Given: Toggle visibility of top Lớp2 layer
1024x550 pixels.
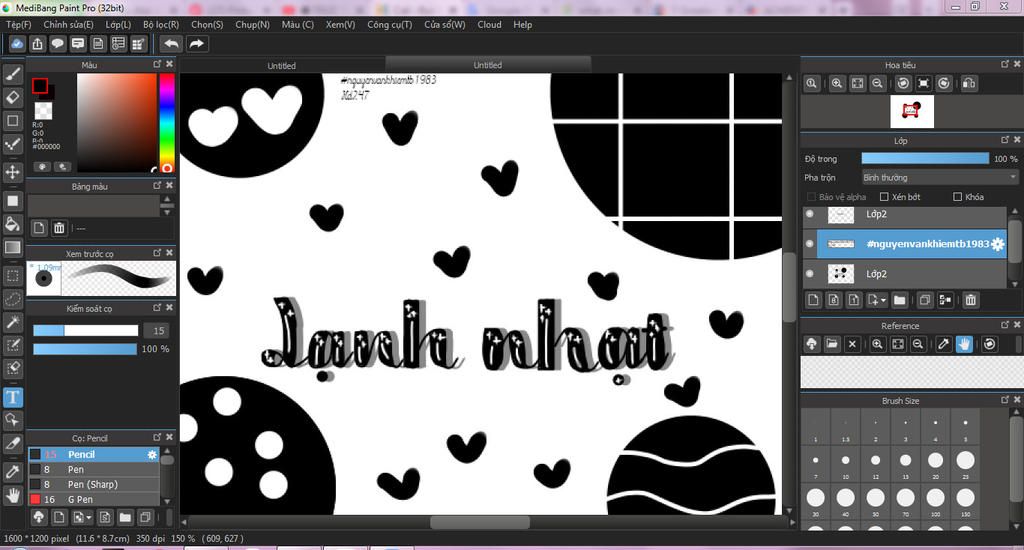Looking at the screenshot, I should (810, 214).
